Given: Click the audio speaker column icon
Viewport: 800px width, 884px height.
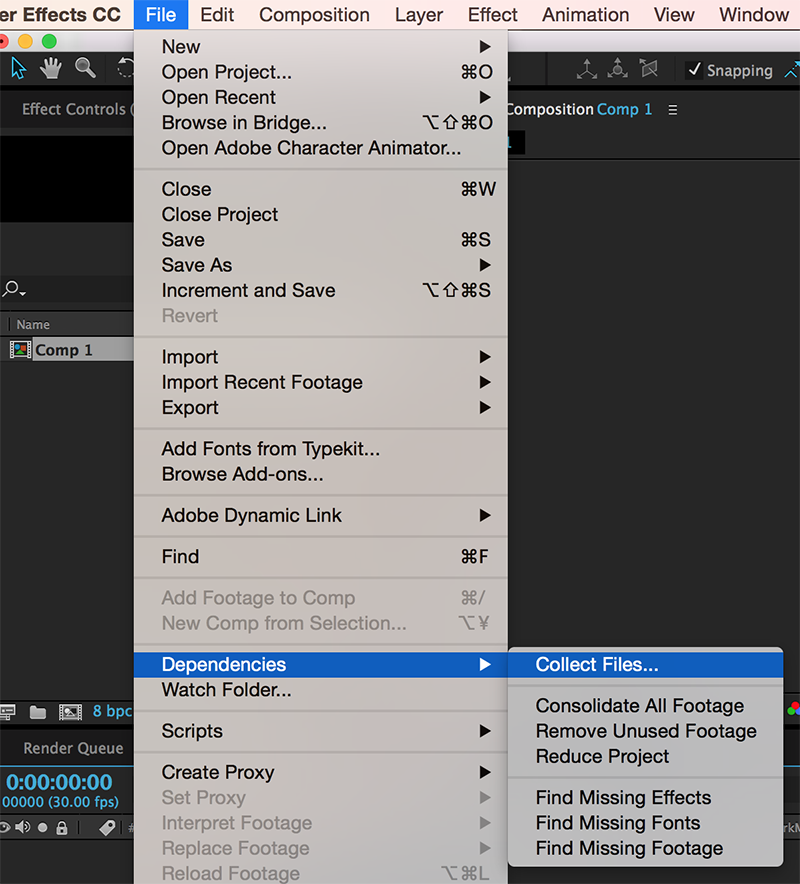Looking at the screenshot, I should pos(23,827).
